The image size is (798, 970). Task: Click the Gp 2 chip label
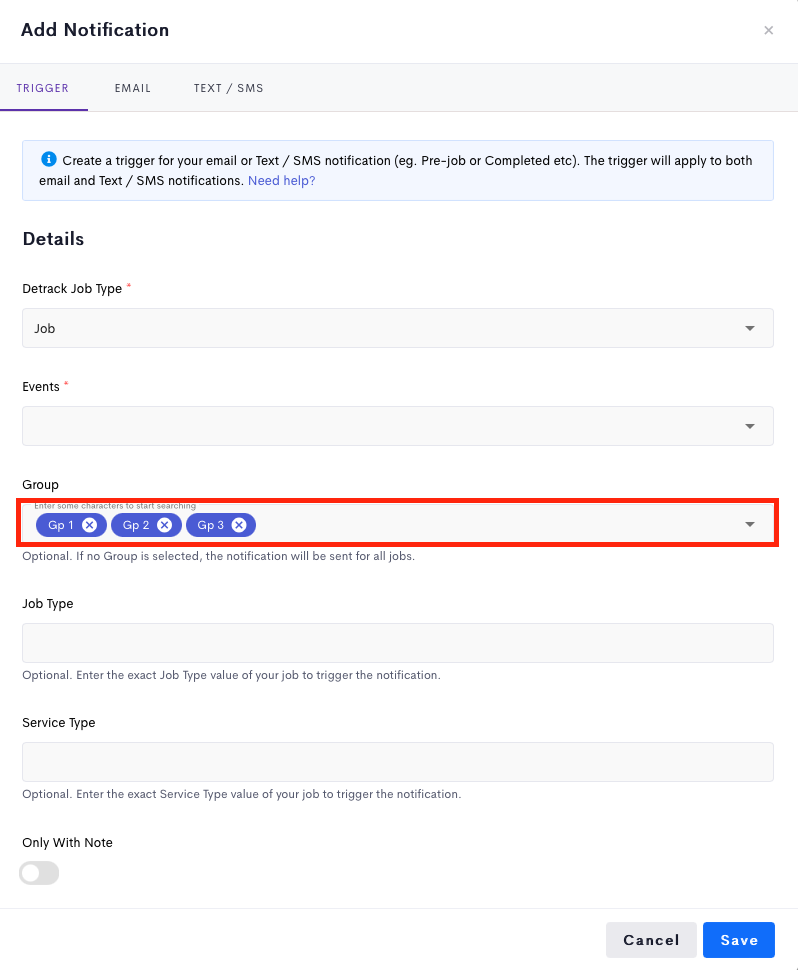point(136,525)
